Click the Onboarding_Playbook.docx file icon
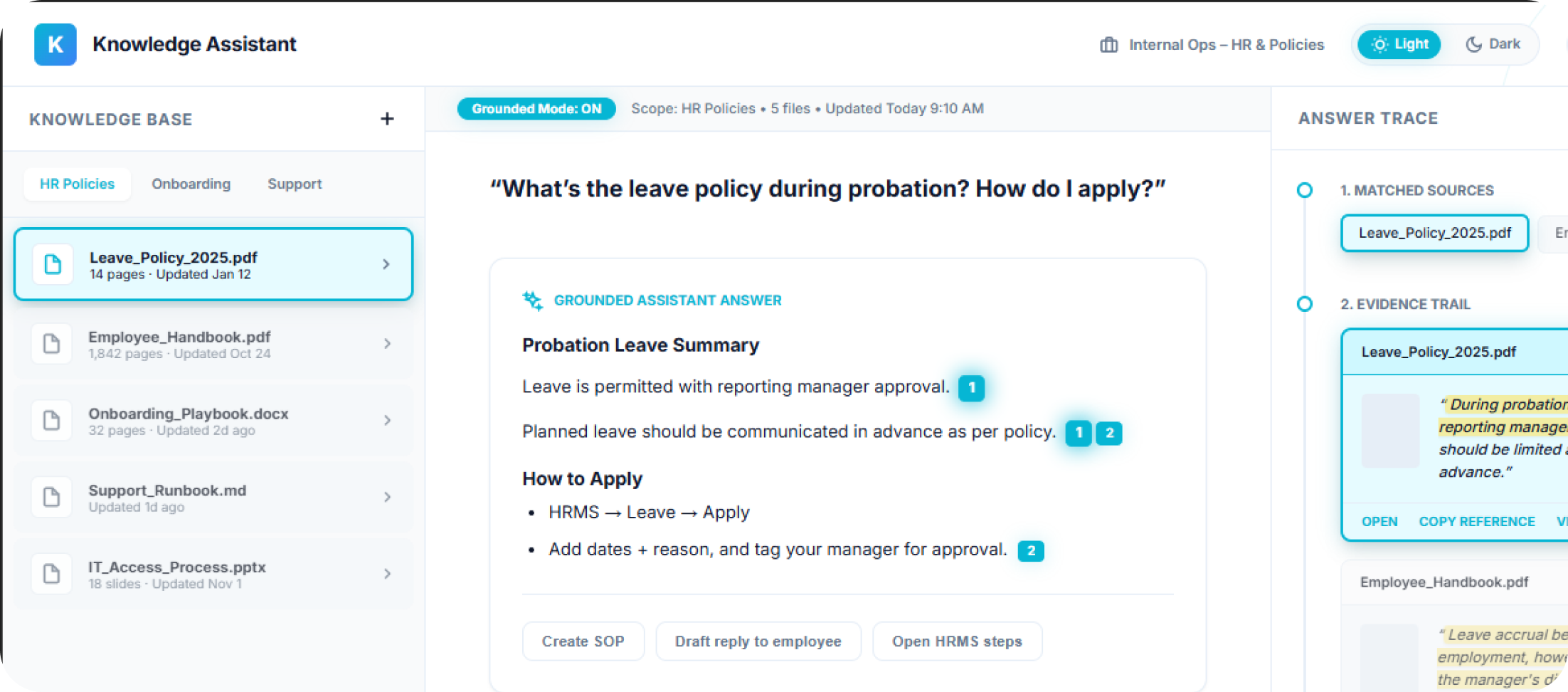Screen dimensions: 1568x692 pos(52,421)
